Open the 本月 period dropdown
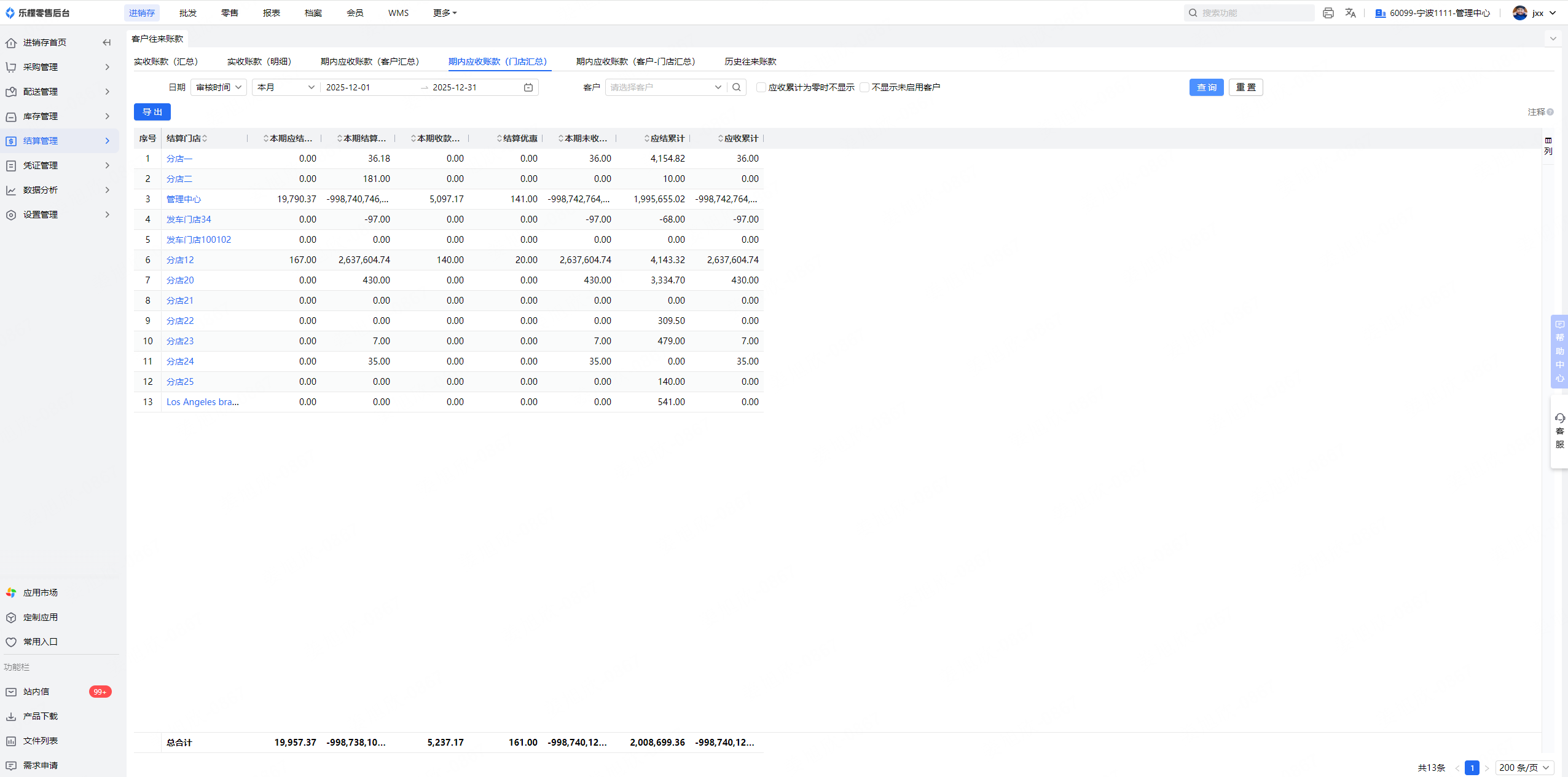The width and height of the screenshot is (1568, 777). click(286, 87)
